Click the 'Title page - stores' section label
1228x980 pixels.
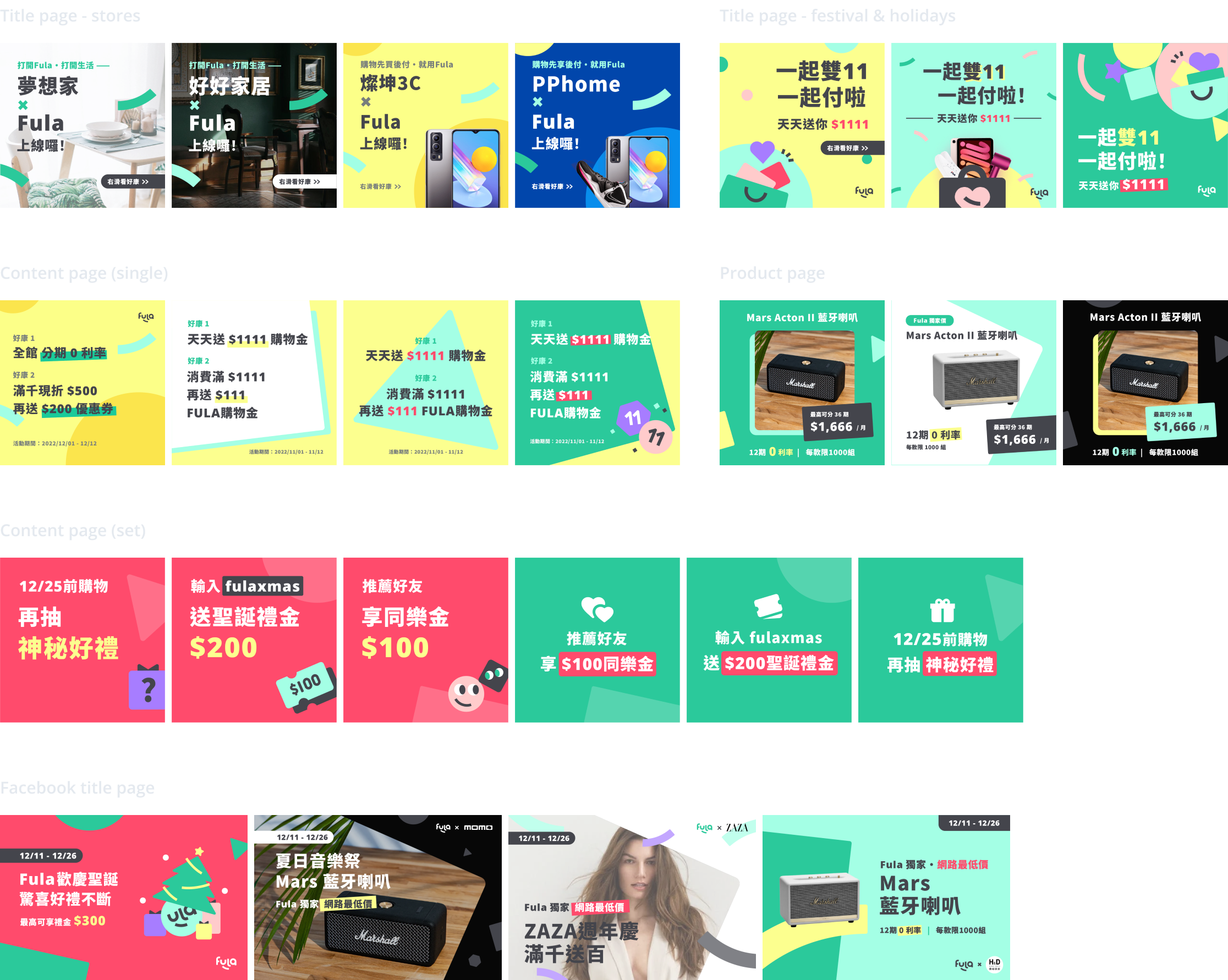[x=70, y=15]
